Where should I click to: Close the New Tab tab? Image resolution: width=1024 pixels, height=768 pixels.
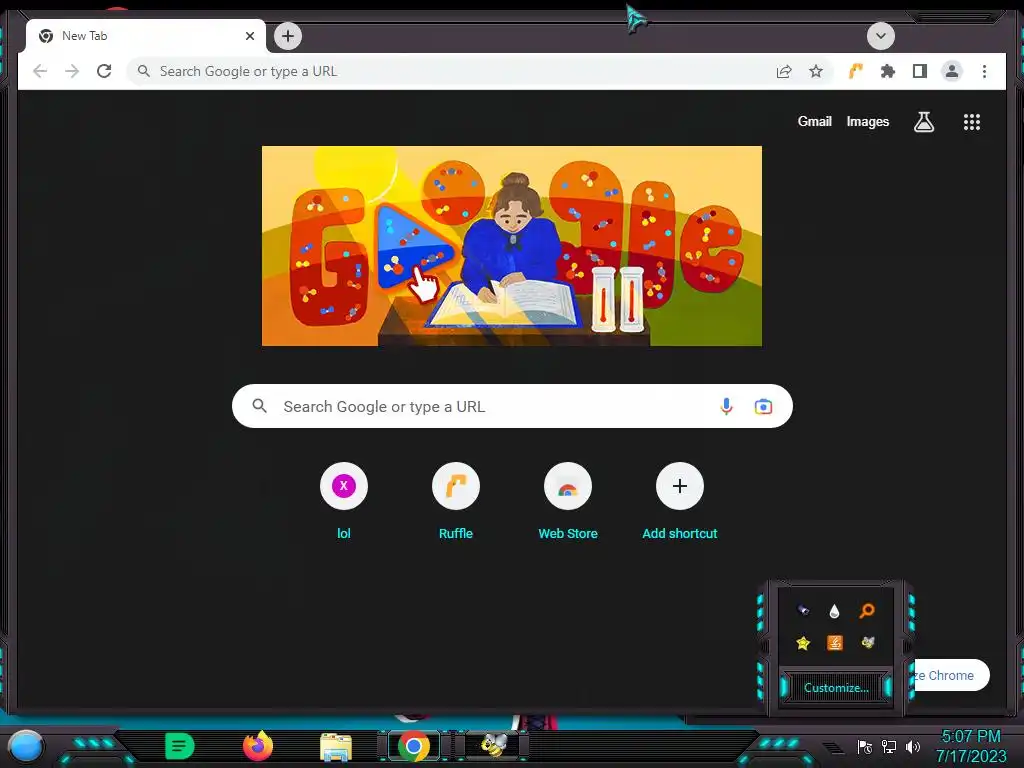click(x=249, y=36)
